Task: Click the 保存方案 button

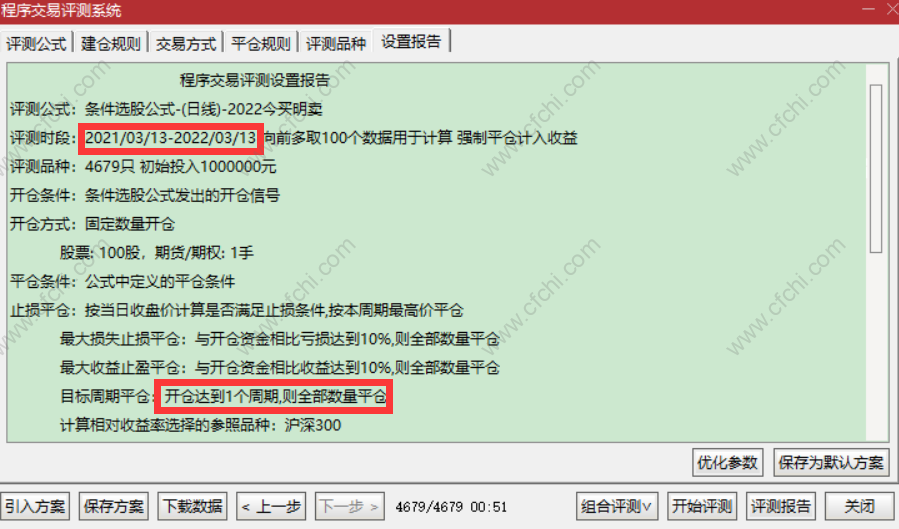Action: (x=114, y=507)
